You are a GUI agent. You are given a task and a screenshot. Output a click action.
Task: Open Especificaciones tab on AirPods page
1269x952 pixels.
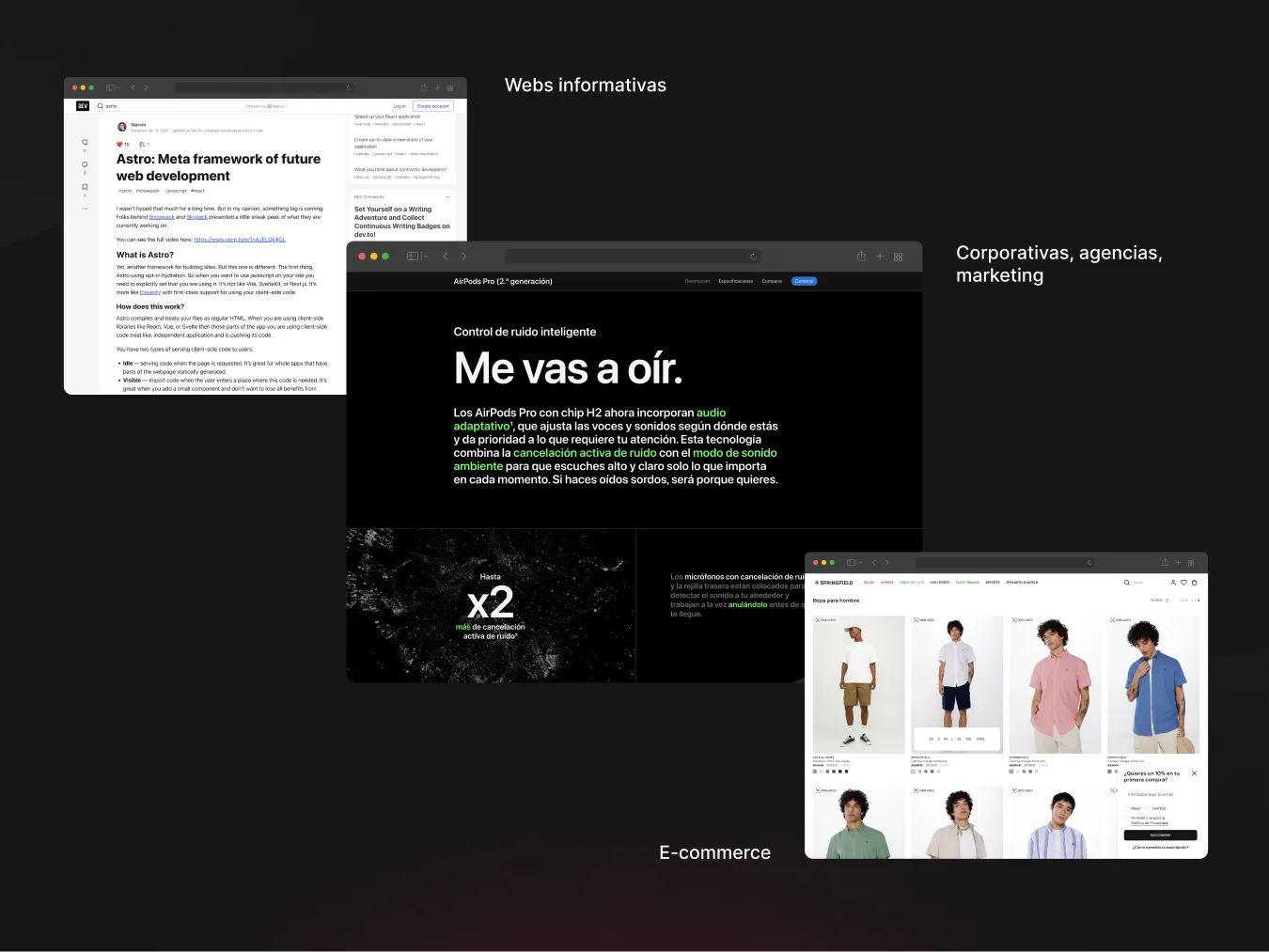click(736, 281)
